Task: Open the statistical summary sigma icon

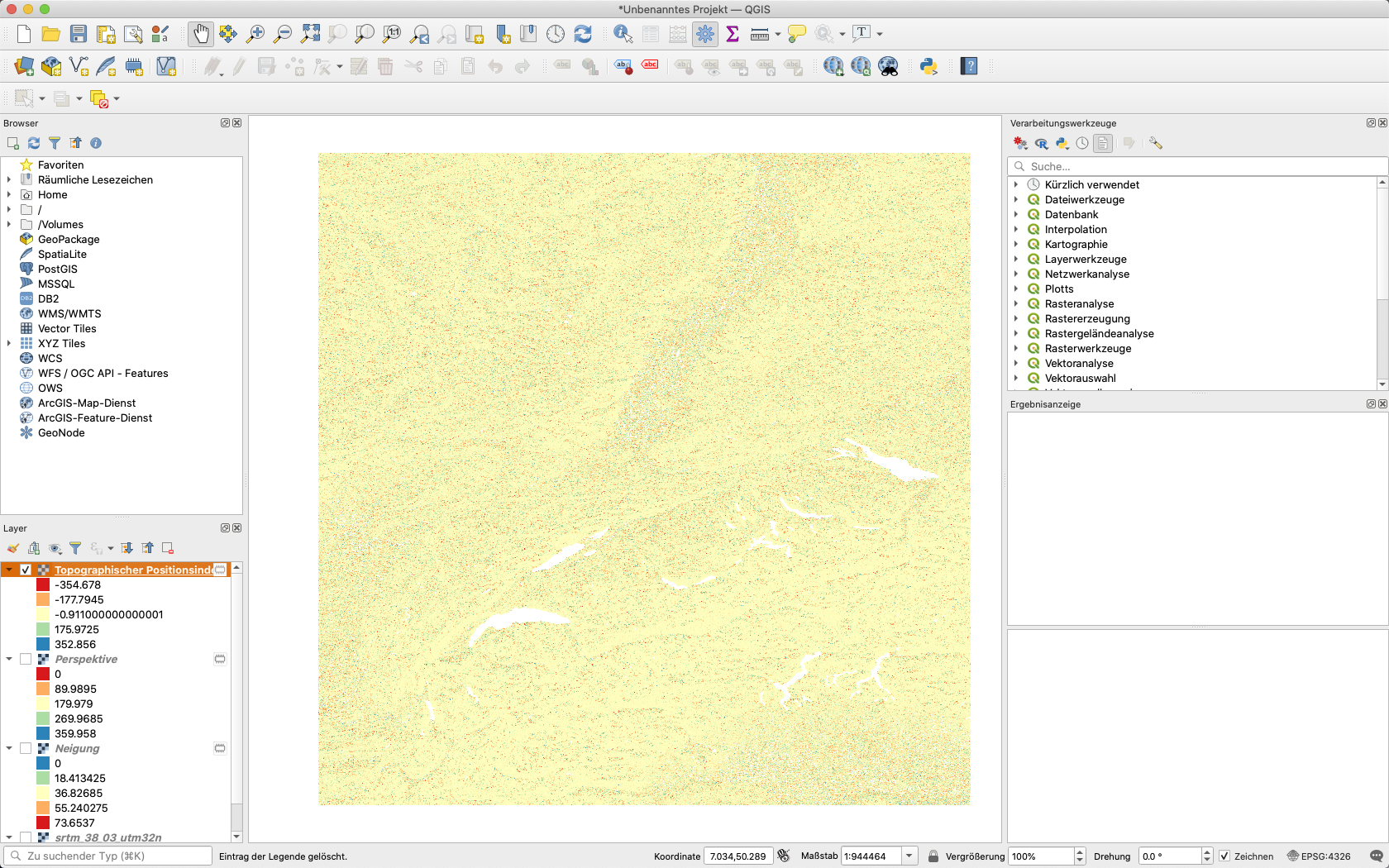Action: pos(732,34)
